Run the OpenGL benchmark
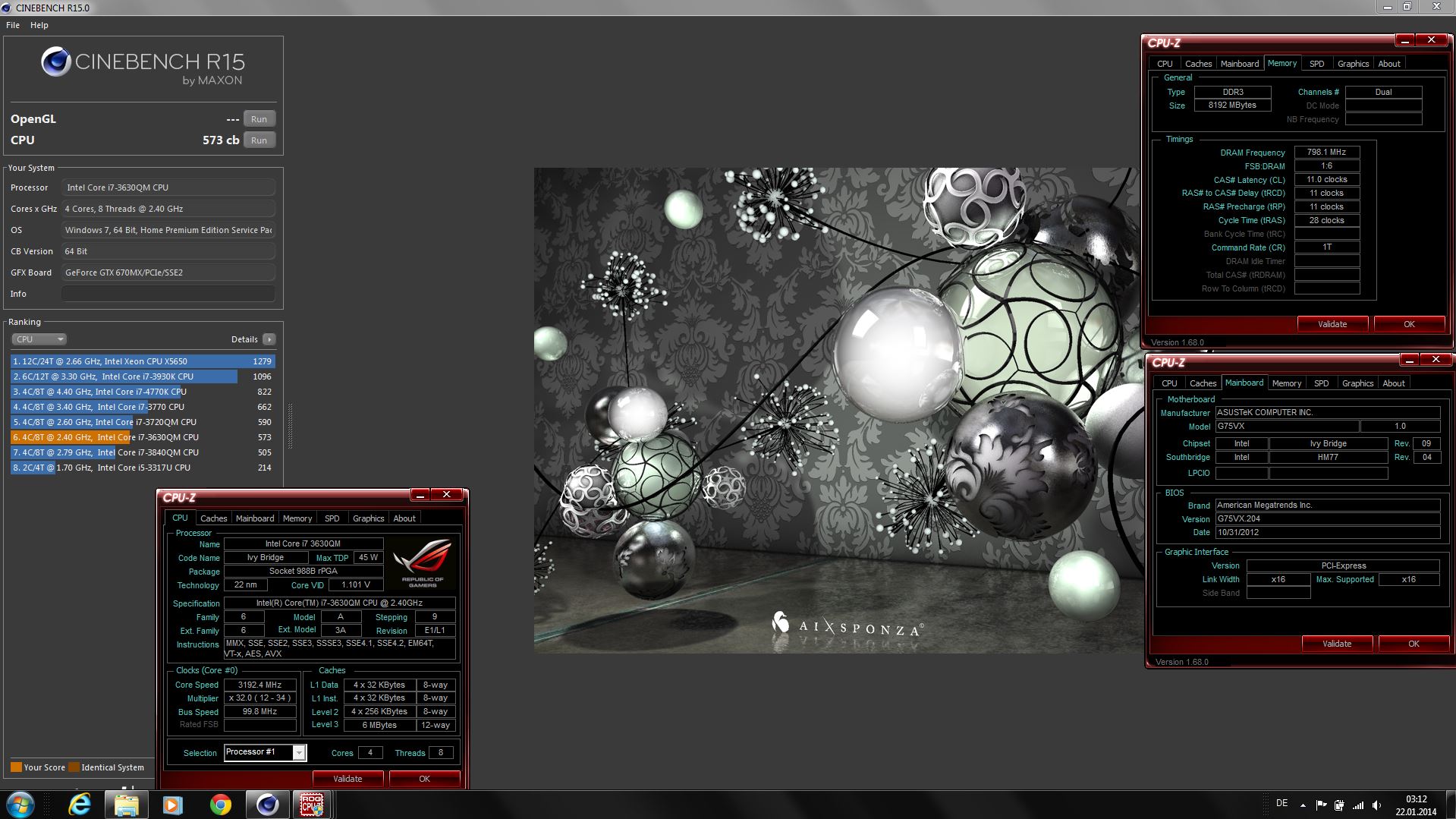The height and width of the screenshot is (819, 1456). pyautogui.click(x=259, y=119)
